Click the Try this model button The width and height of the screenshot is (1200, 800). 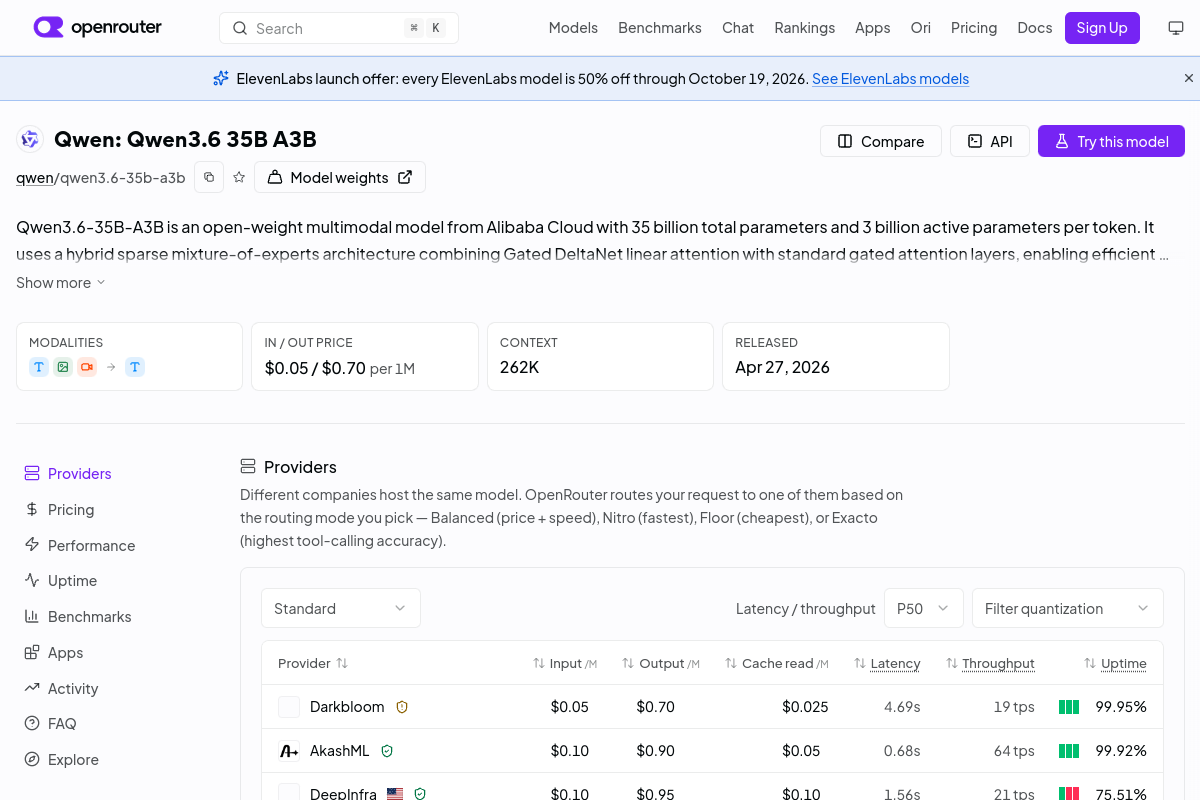[x=1111, y=141]
